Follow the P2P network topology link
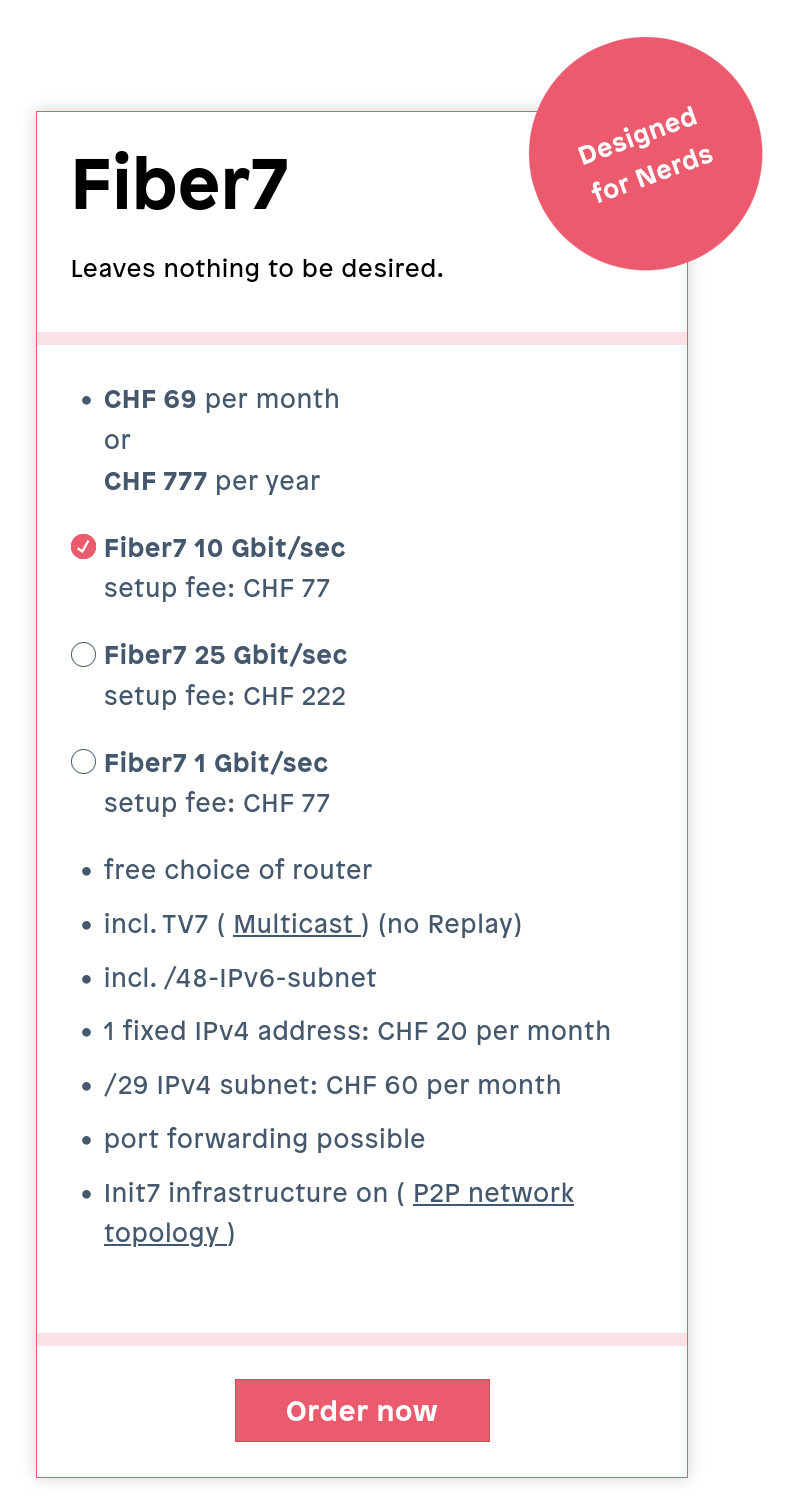The image size is (788, 1508). [493, 1193]
